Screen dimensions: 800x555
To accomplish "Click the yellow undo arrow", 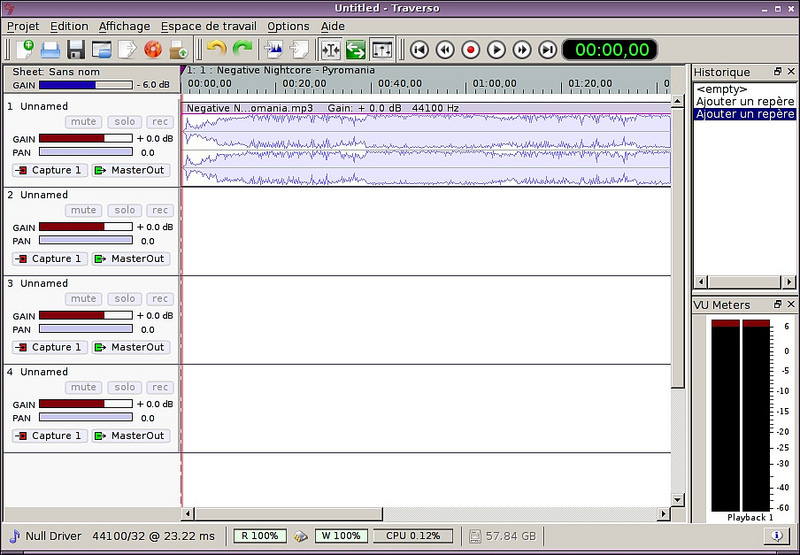I will coord(216,49).
